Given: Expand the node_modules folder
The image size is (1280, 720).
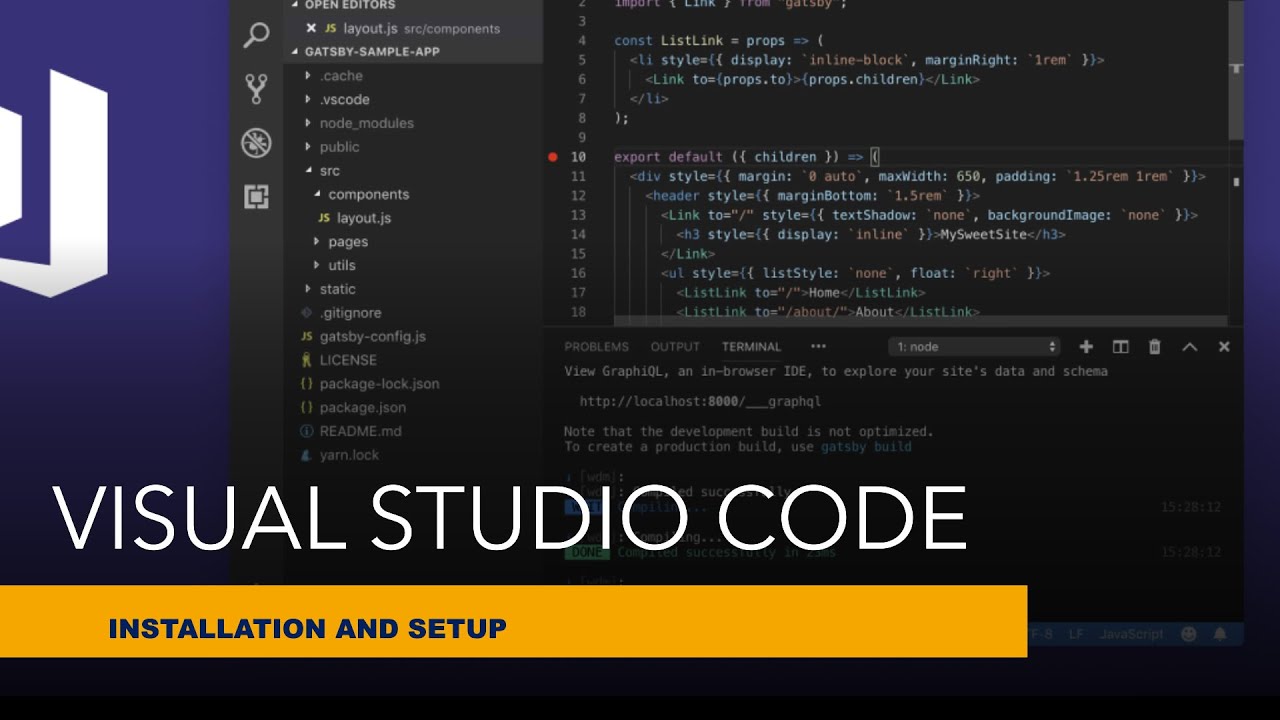Looking at the screenshot, I should click(308, 123).
